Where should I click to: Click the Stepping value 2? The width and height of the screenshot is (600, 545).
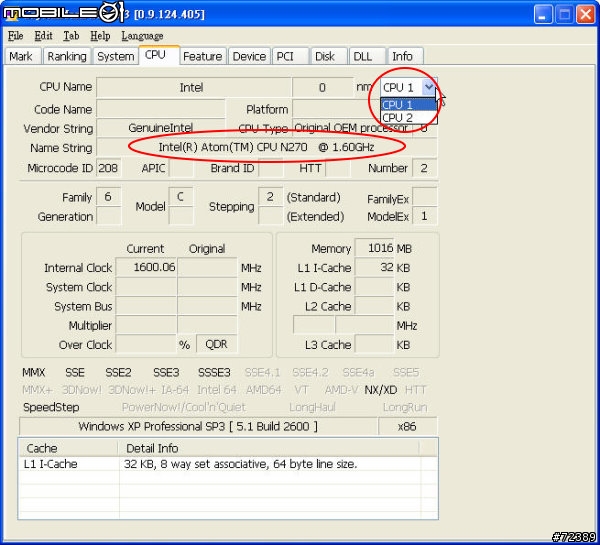point(270,197)
